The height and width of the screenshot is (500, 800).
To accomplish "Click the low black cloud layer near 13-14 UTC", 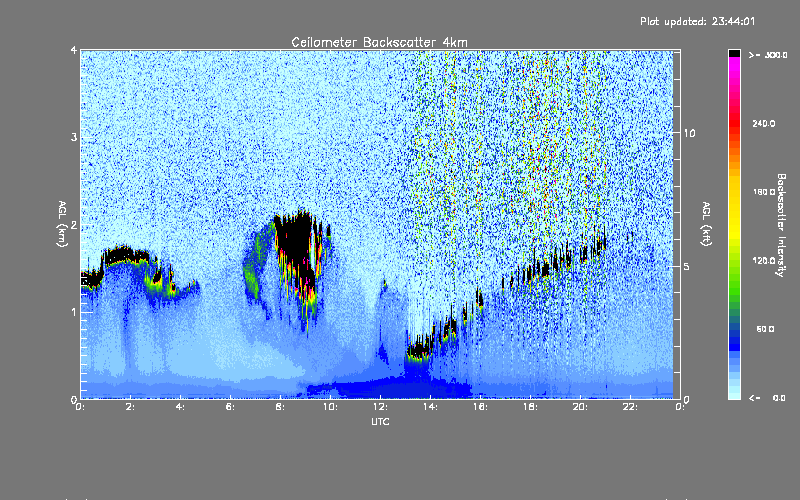I will tap(419, 350).
